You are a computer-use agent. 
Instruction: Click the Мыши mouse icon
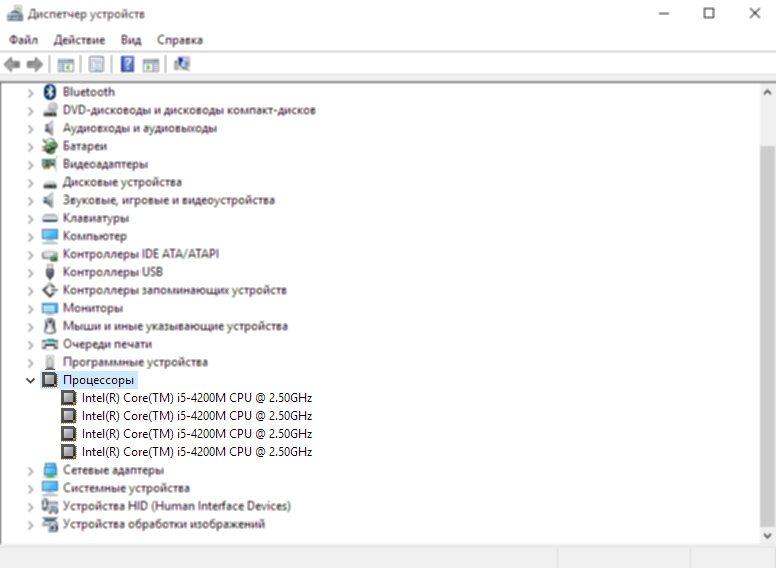click(x=49, y=326)
